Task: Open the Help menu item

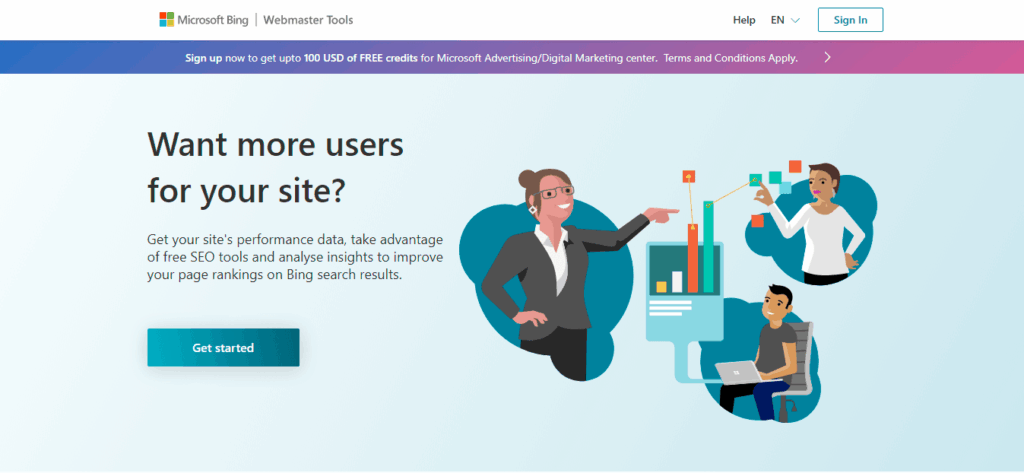Action: (744, 20)
